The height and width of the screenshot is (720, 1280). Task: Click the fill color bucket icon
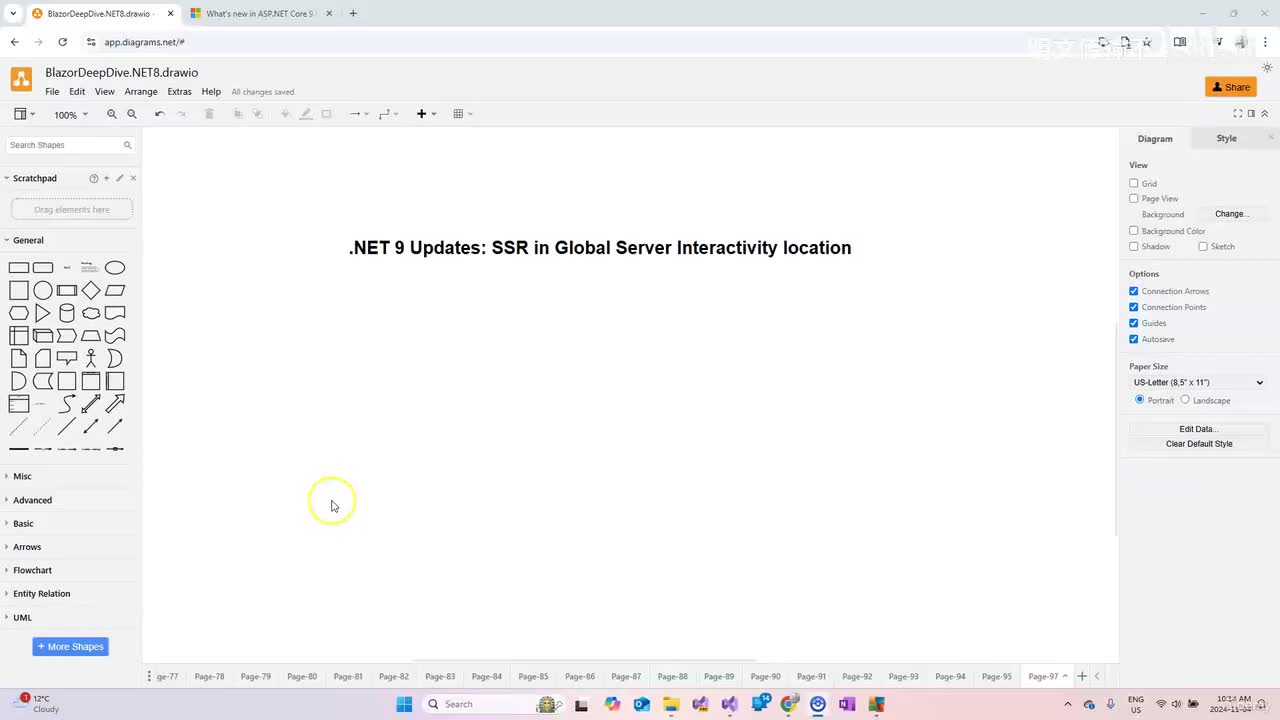pos(285,114)
